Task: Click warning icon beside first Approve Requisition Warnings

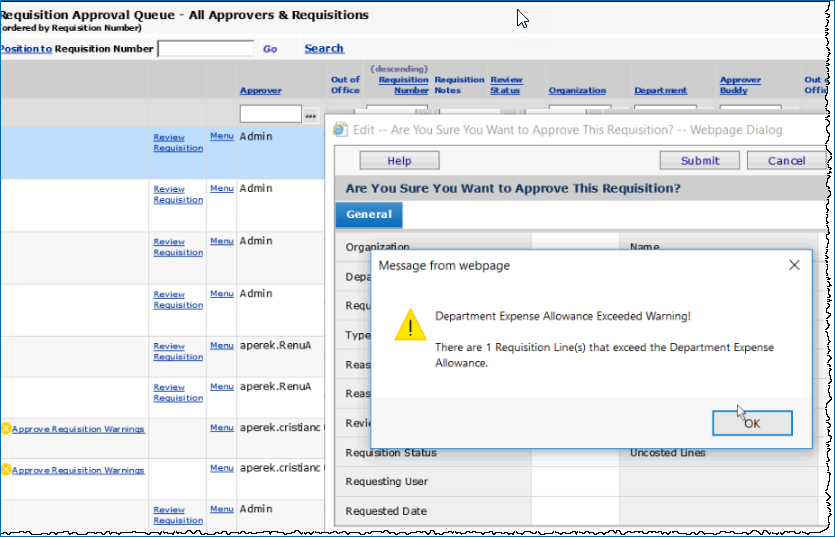Action: 6,428
